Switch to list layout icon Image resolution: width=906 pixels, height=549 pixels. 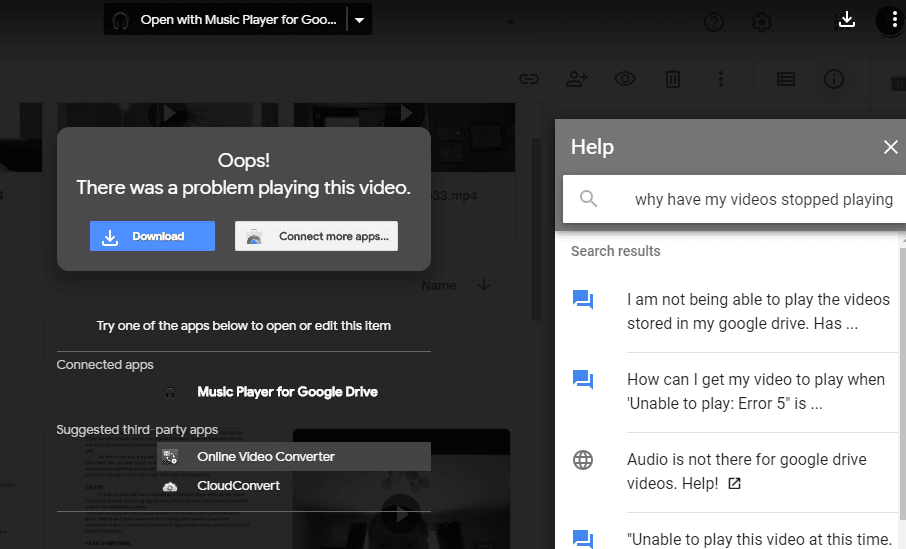pos(786,79)
